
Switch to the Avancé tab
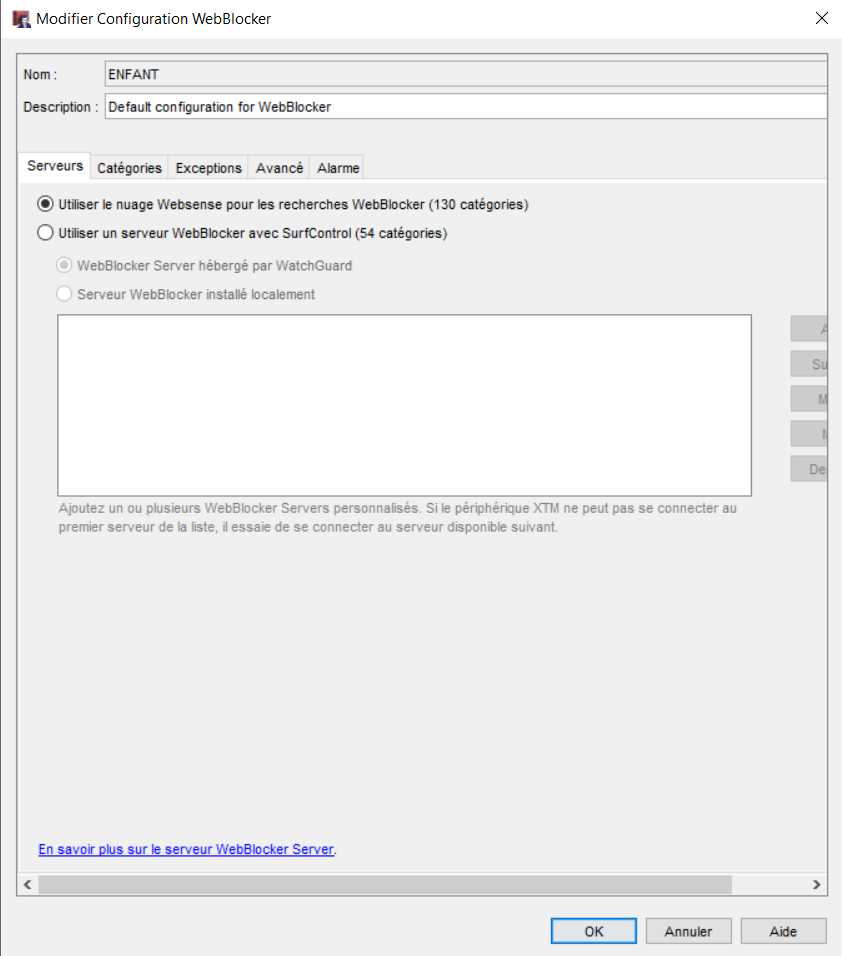(x=279, y=168)
